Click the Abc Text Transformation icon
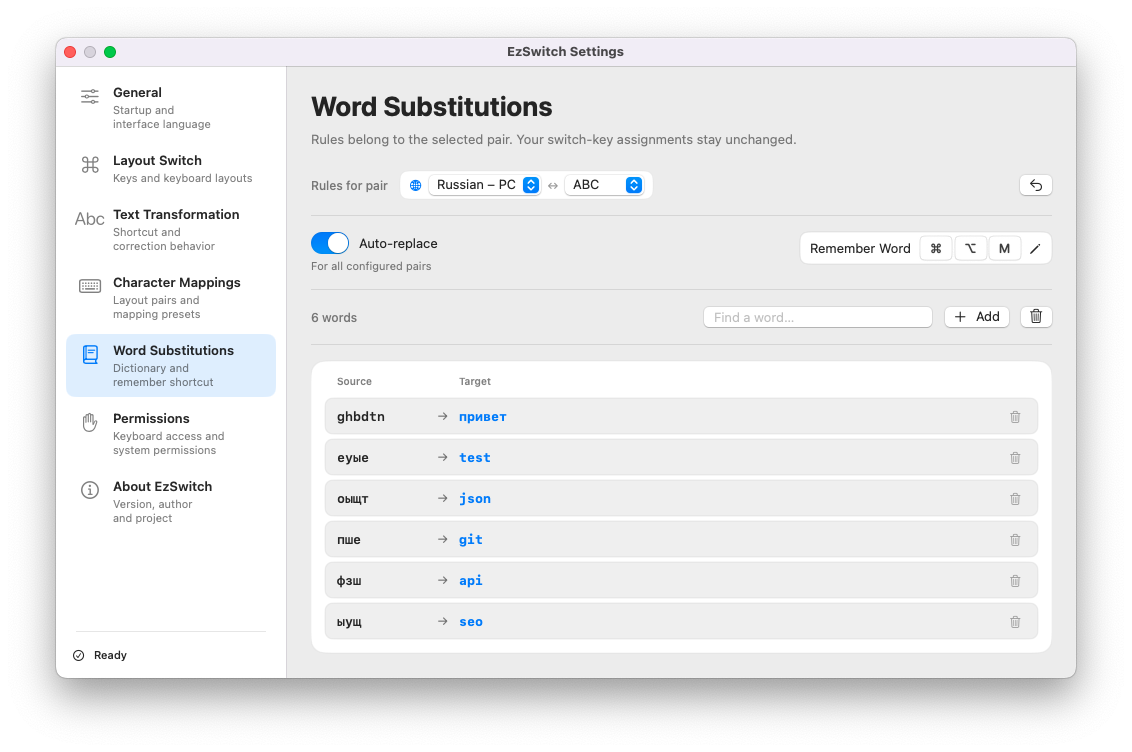 tap(90, 219)
